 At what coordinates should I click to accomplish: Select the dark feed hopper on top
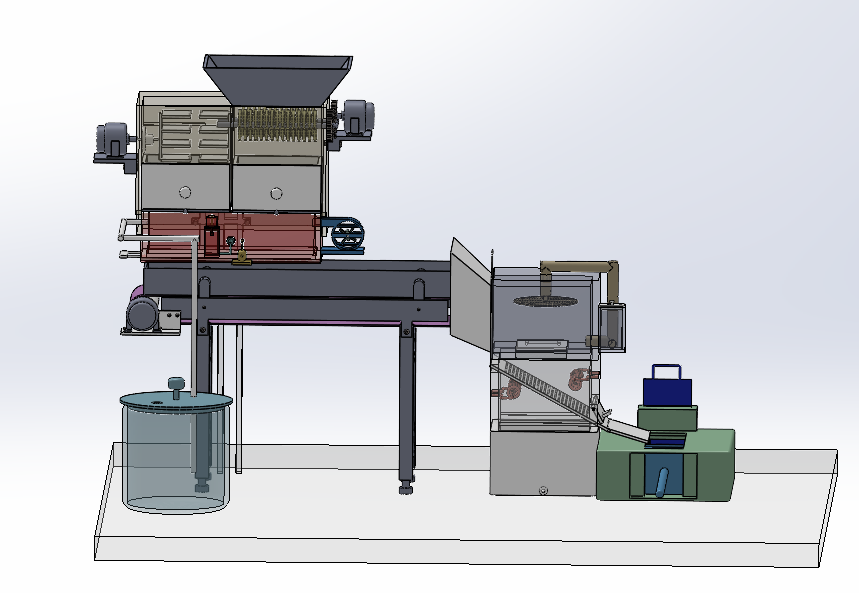click(278, 79)
